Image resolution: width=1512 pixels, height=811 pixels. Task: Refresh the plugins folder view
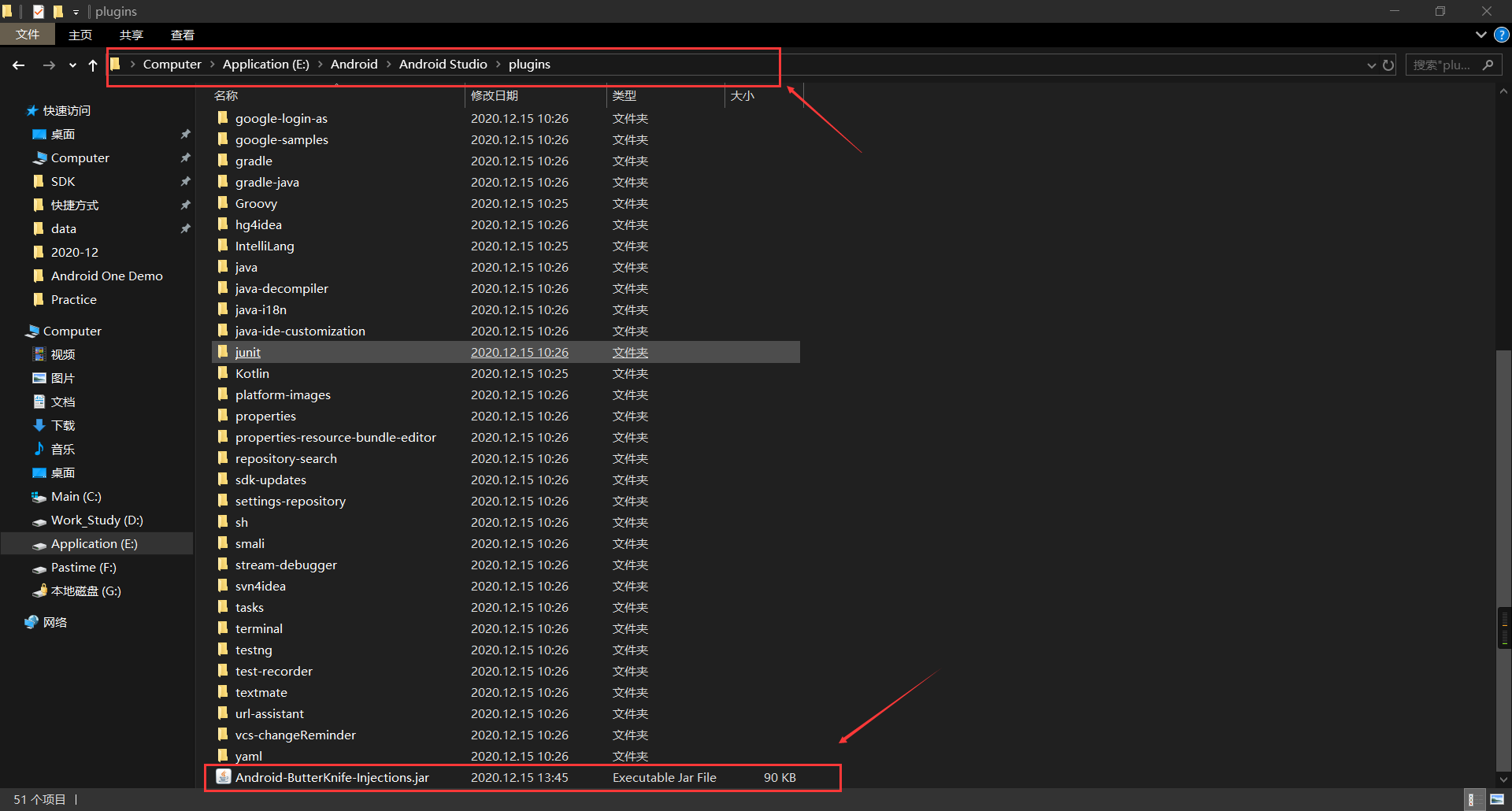coord(1388,65)
